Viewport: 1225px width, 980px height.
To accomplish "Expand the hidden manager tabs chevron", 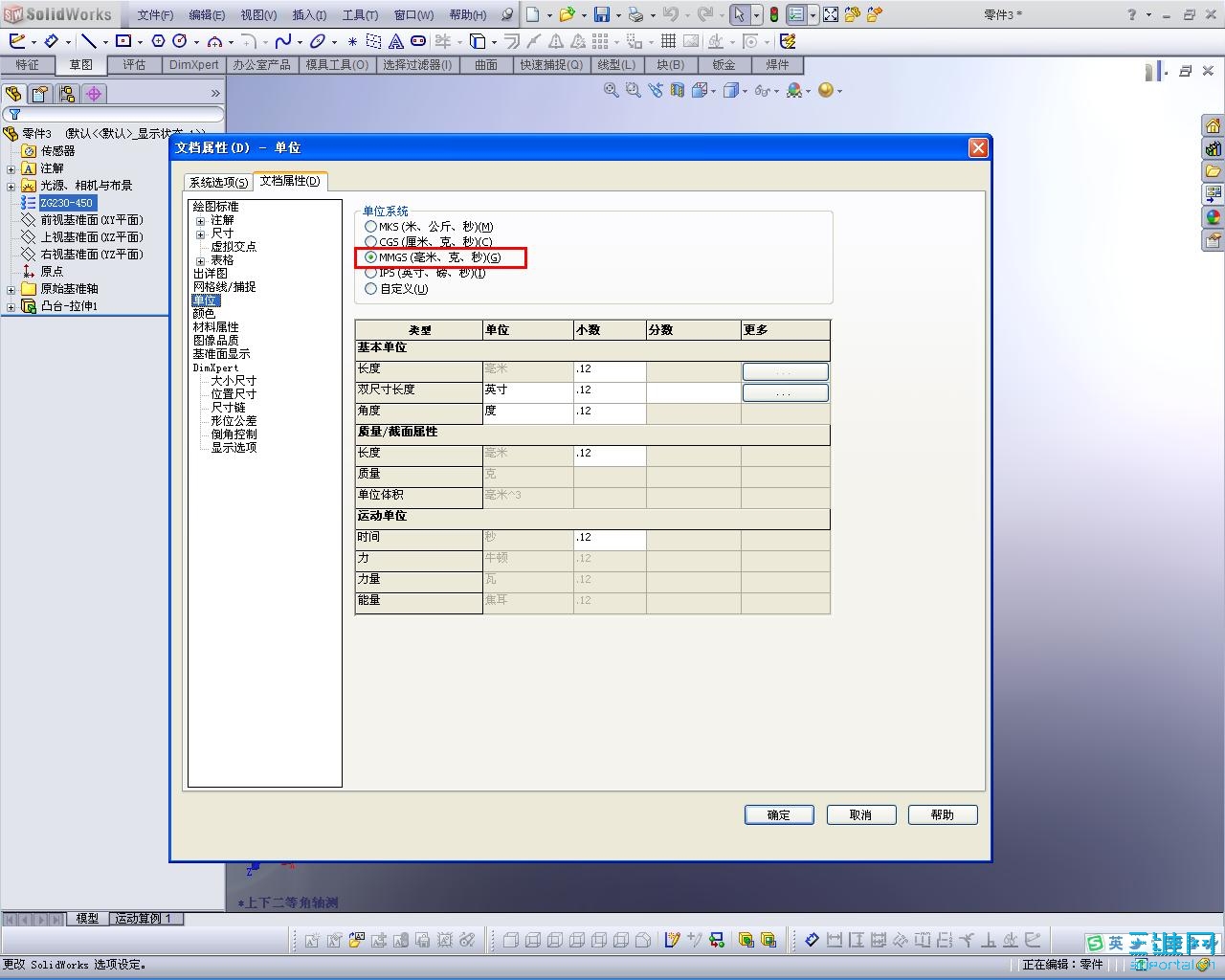I will tap(215, 93).
